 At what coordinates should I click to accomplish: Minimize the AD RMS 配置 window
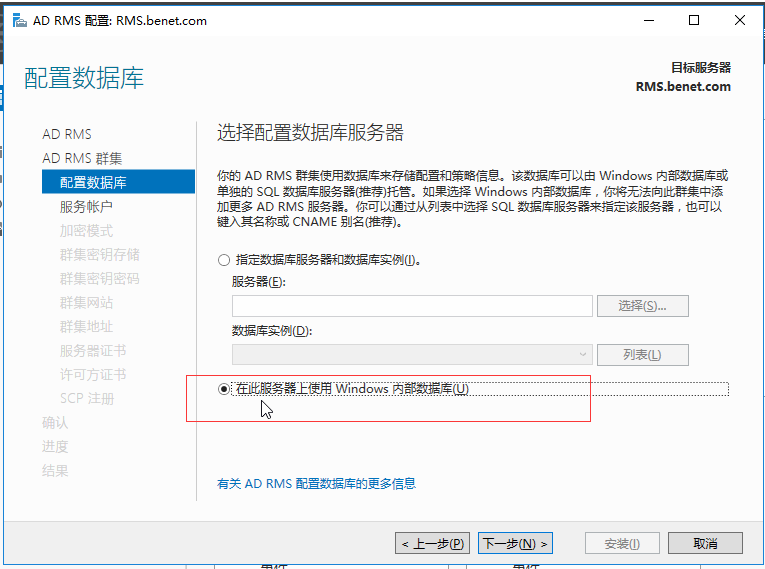[649, 20]
